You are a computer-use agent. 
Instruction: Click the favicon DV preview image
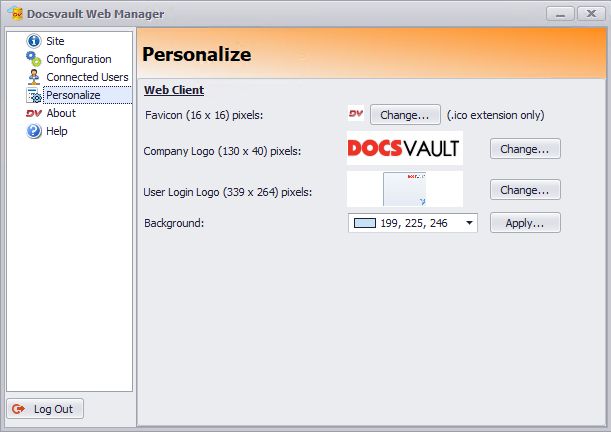click(x=355, y=114)
